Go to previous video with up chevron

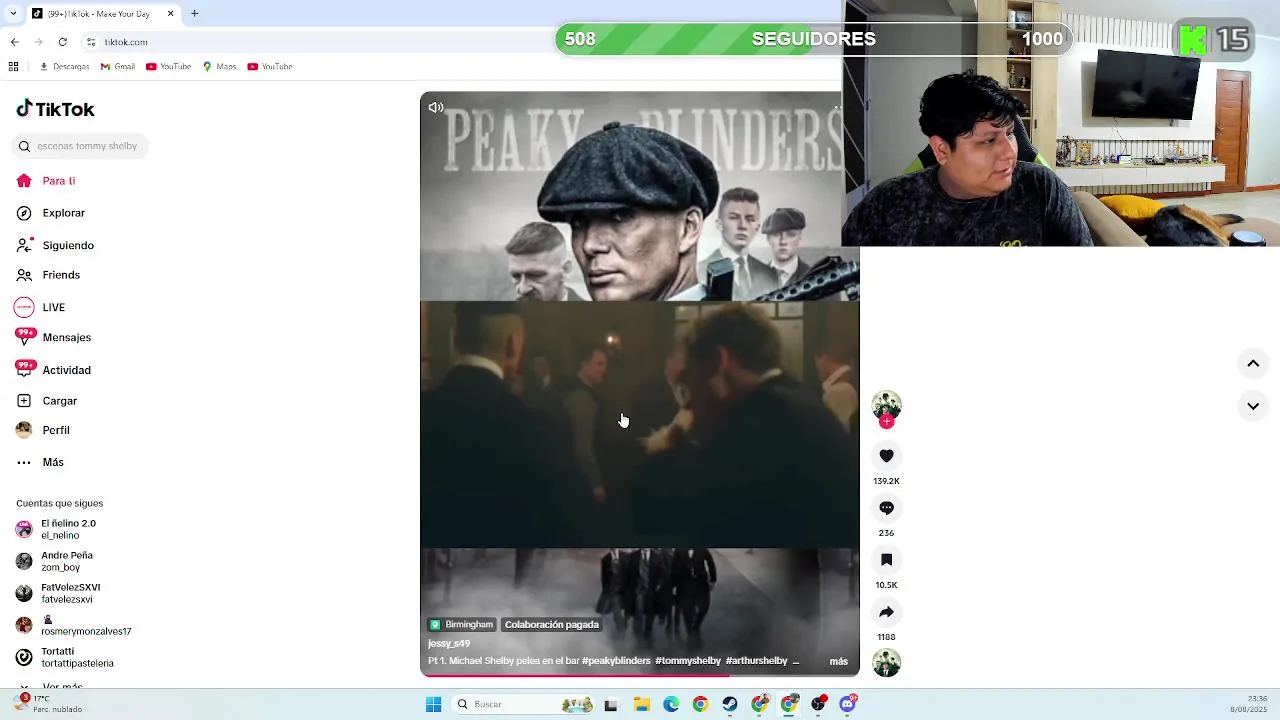coord(1253,364)
